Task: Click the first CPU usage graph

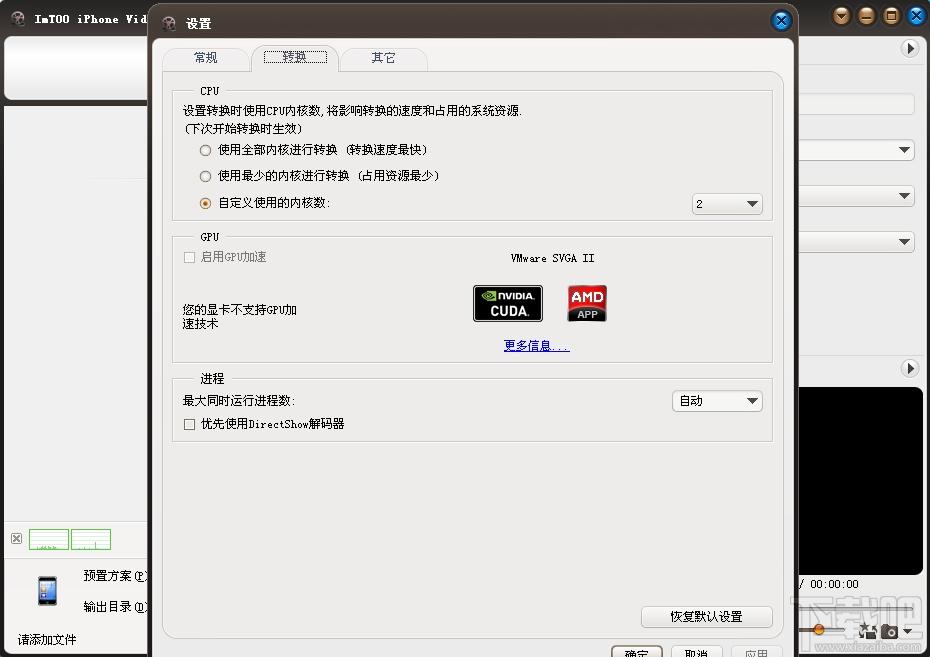Action: tap(49, 540)
